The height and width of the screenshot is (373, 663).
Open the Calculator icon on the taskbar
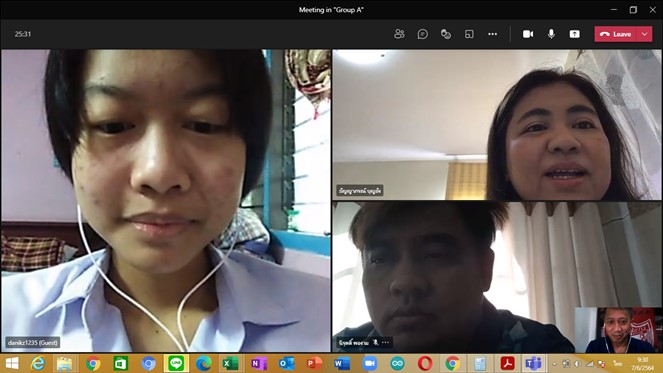point(480,363)
